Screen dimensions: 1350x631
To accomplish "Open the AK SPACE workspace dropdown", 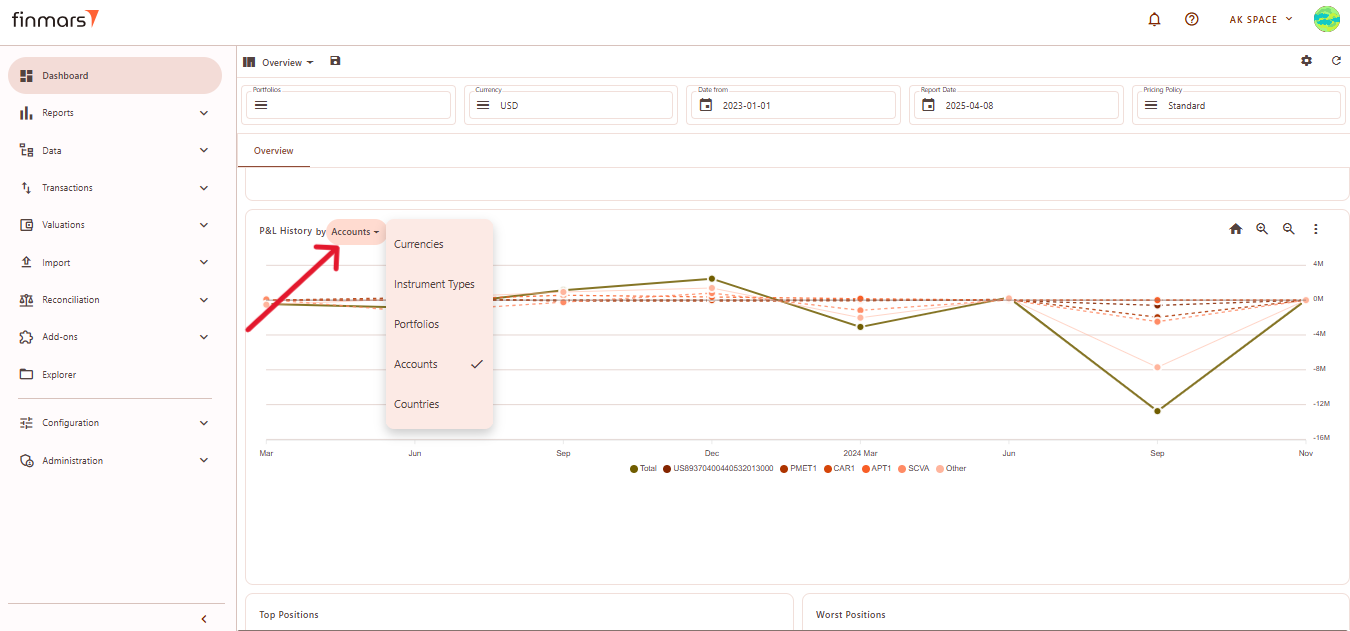I will click(1260, 19).
